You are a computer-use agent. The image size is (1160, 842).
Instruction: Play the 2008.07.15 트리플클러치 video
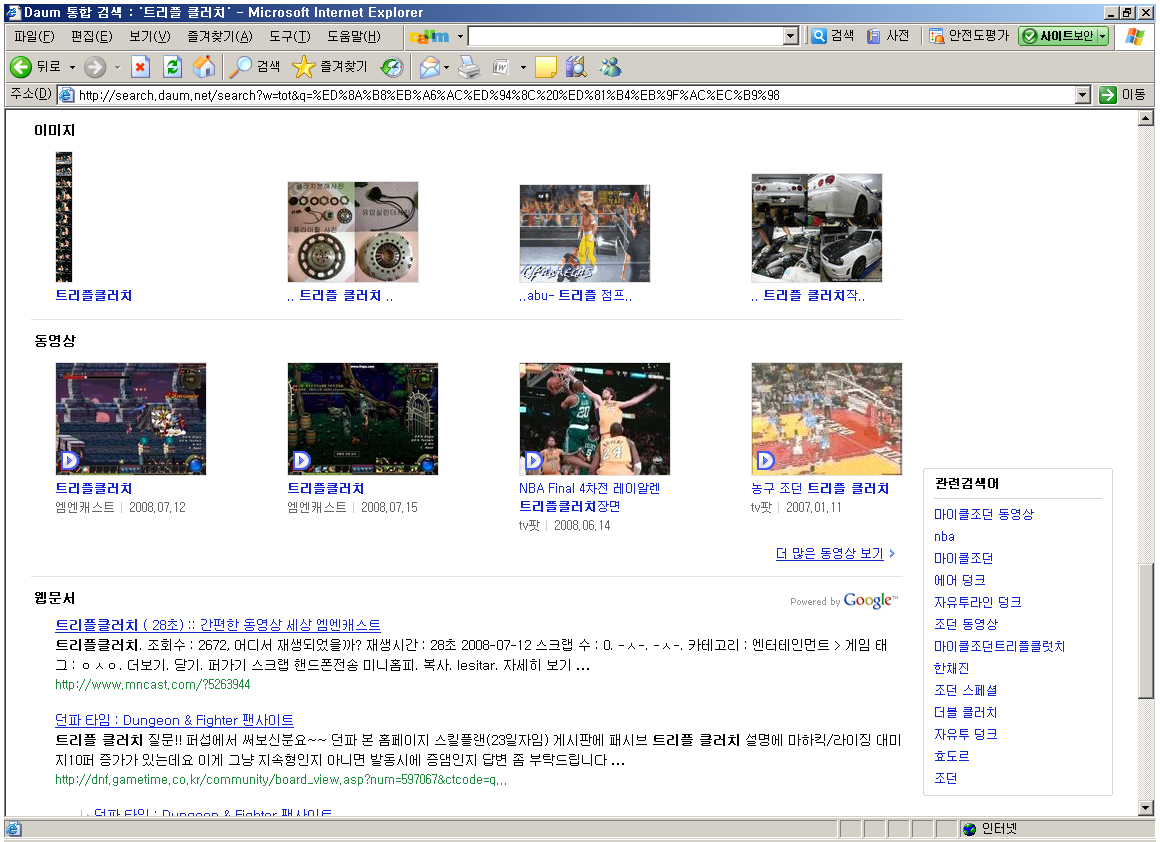click(362, 419)
